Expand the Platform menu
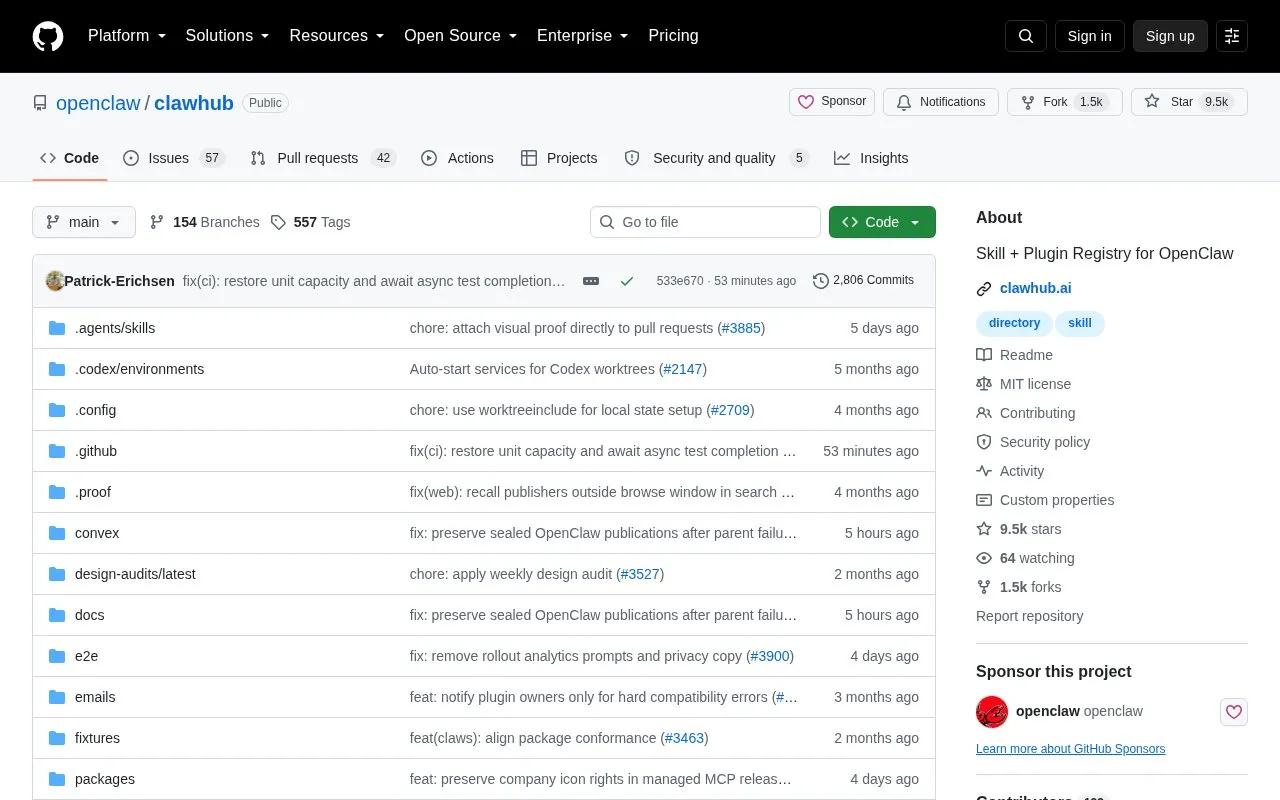Viewport: 1280px width, 800px height. (x=127, y=36)
